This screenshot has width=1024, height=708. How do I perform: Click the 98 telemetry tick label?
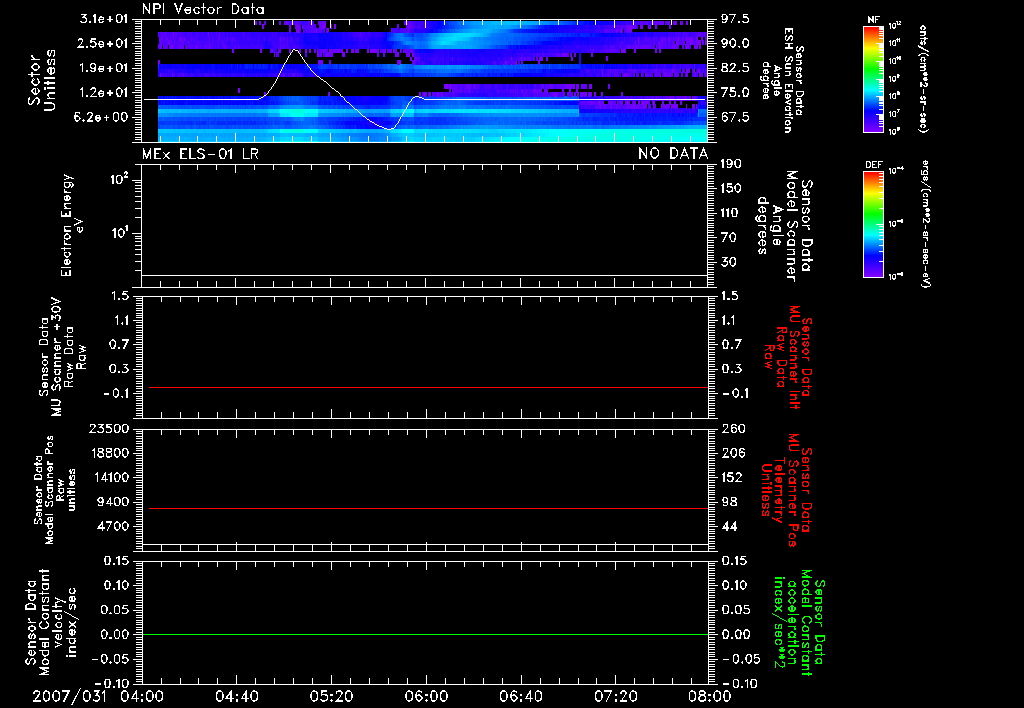tap(729, 502)
